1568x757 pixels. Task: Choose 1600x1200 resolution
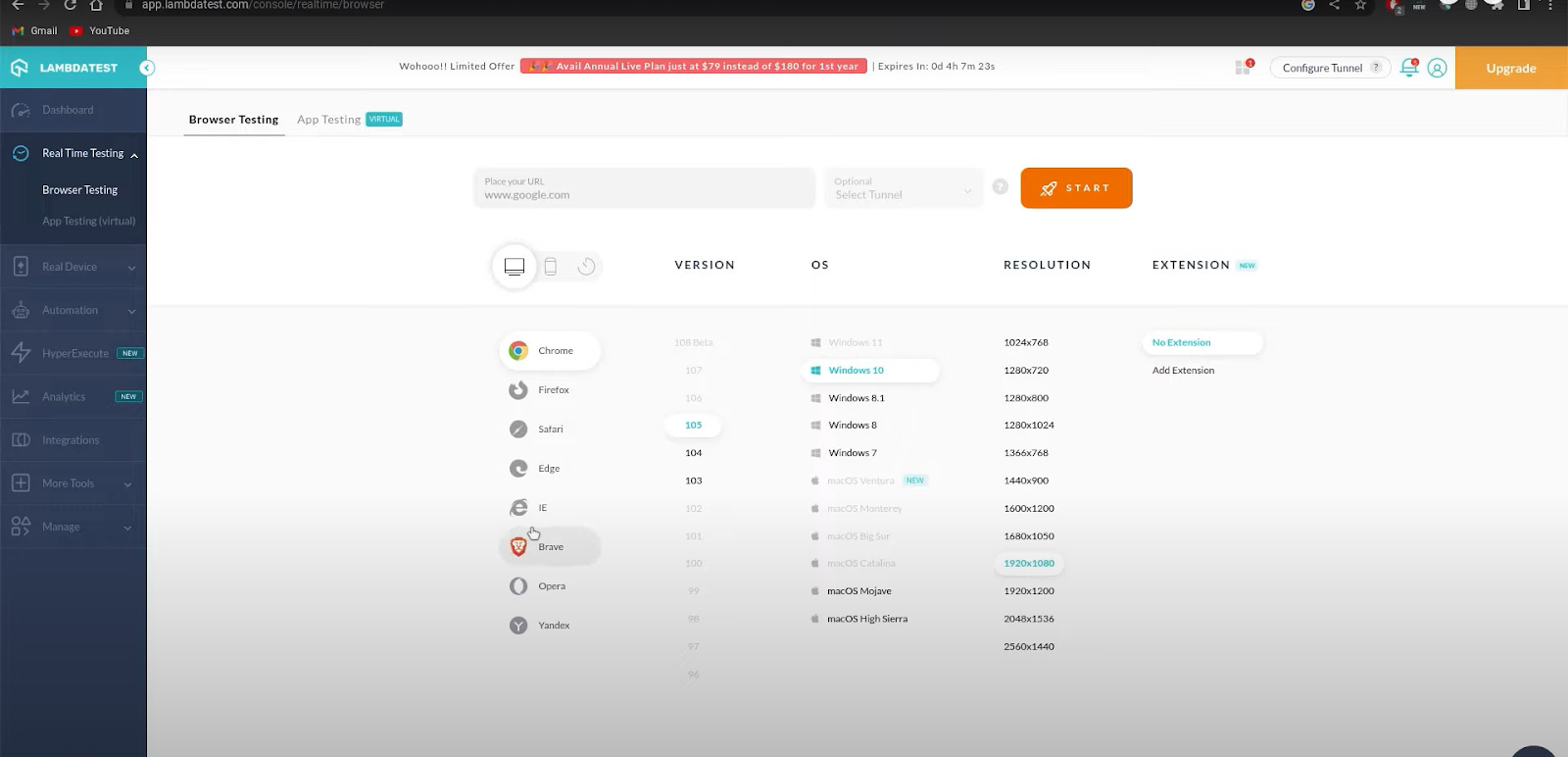click(x=1029, y=509)
